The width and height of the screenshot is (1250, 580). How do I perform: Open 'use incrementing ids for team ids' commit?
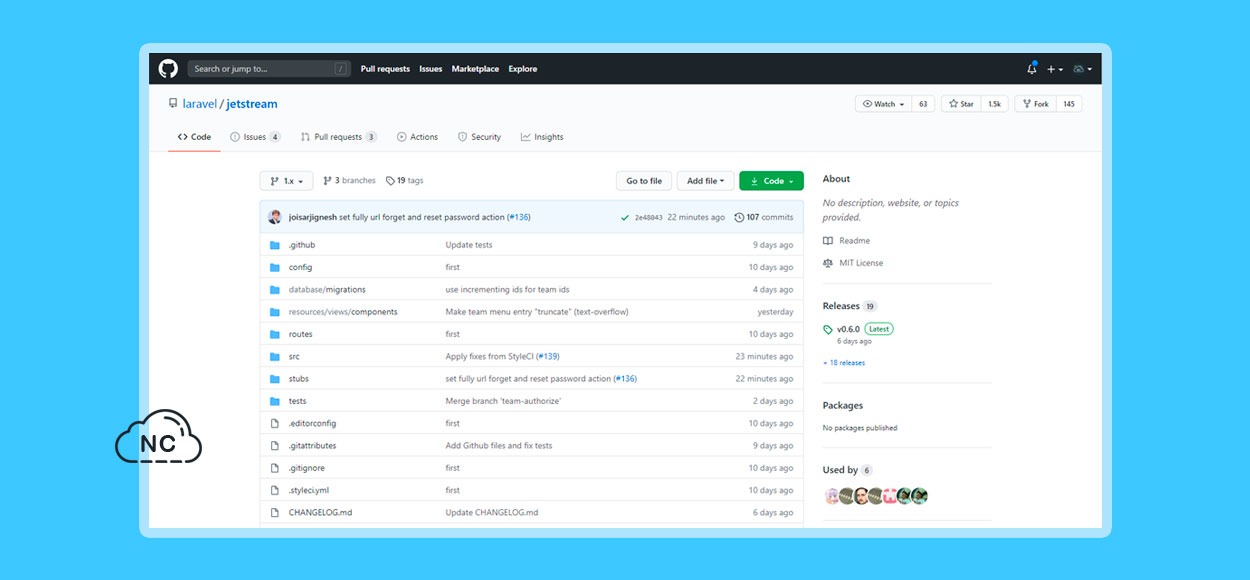tap(507, 290)
